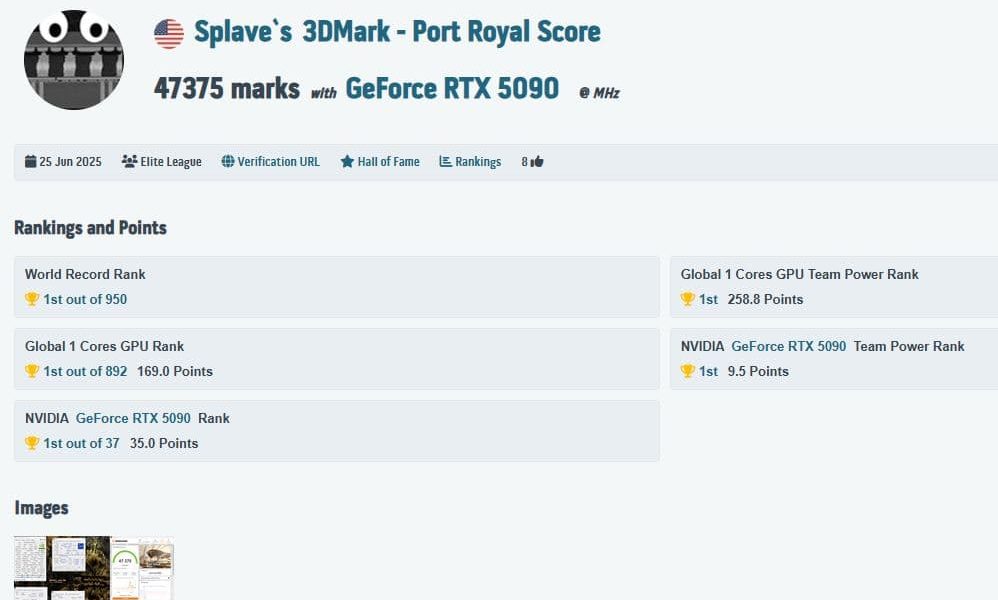Click the trophy icon under Global 1 Cores GPU Rank
The width and height of the screenshot is (998, 600).
pyautogui.click(x=32, y=371)
